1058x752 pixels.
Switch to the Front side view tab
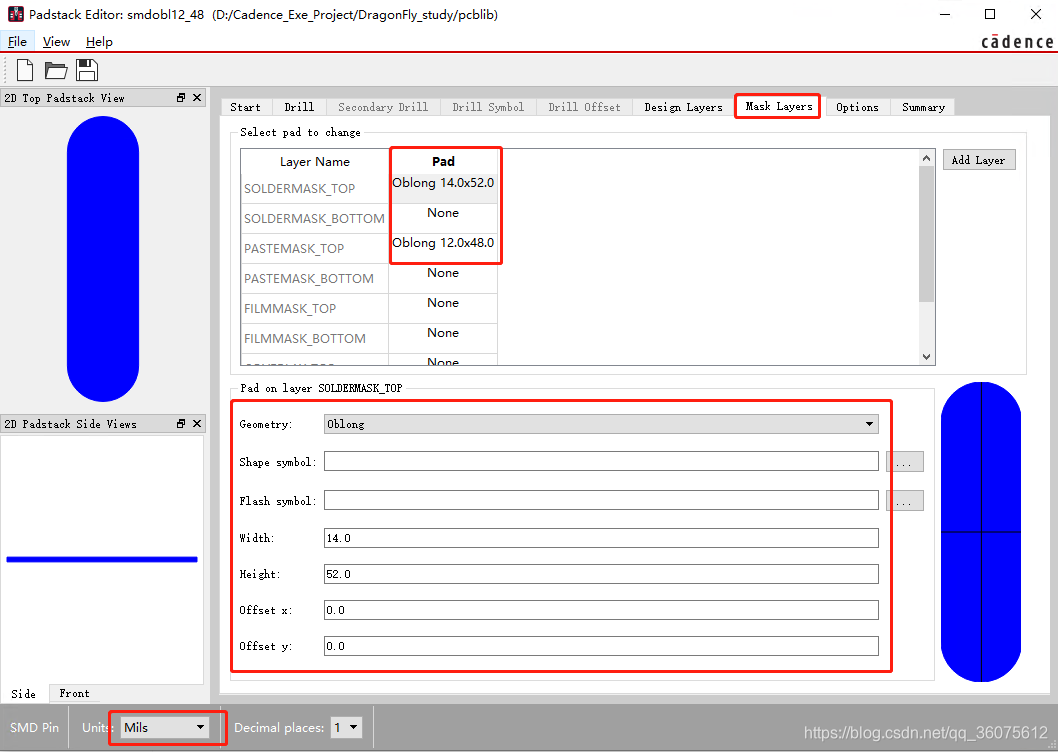pos(74,693)
